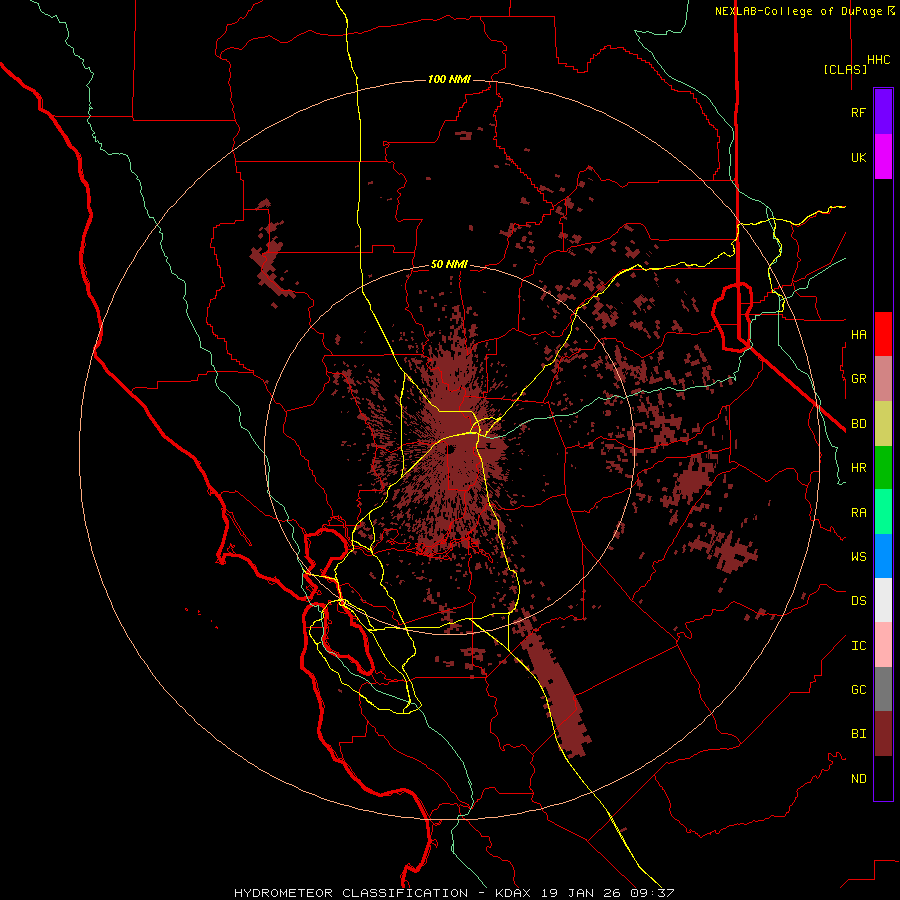Select the IC light pink legend swatch
This screenshot has height=900, width=900.
click(x=883, y=645)
